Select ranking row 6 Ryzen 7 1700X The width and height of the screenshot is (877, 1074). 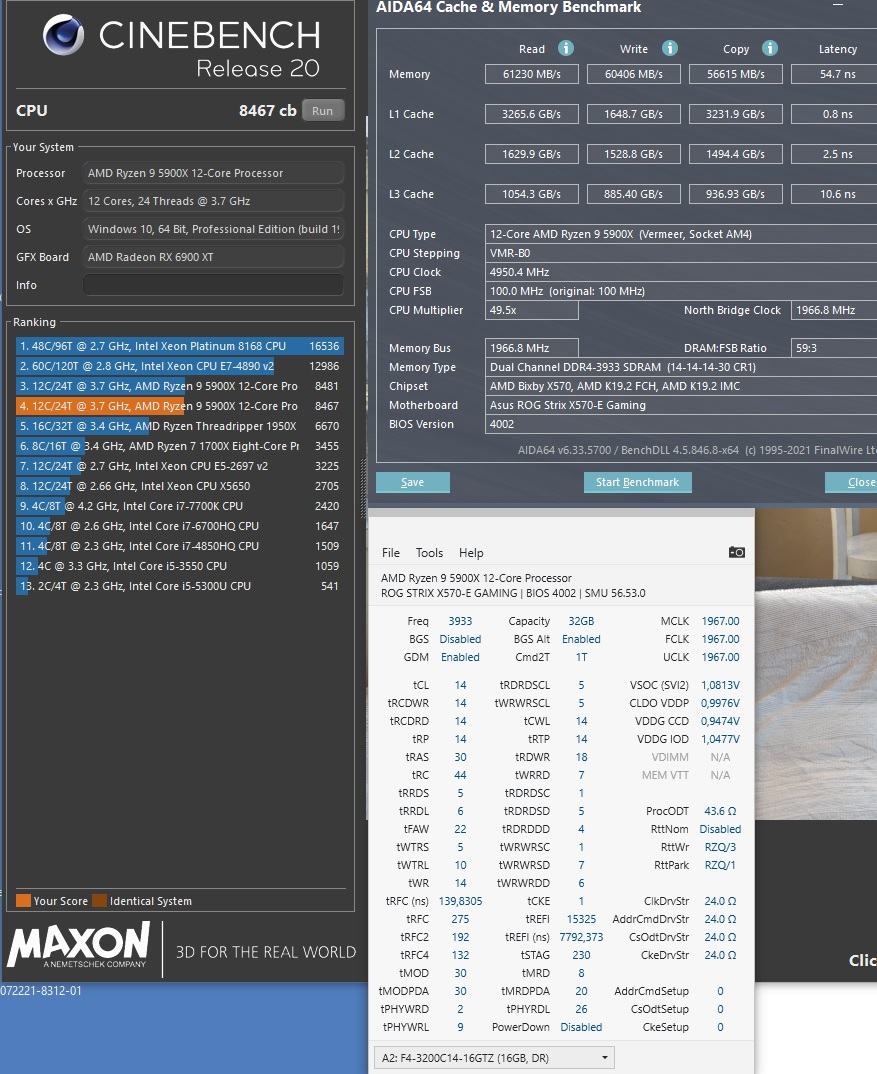click(180, 446)
